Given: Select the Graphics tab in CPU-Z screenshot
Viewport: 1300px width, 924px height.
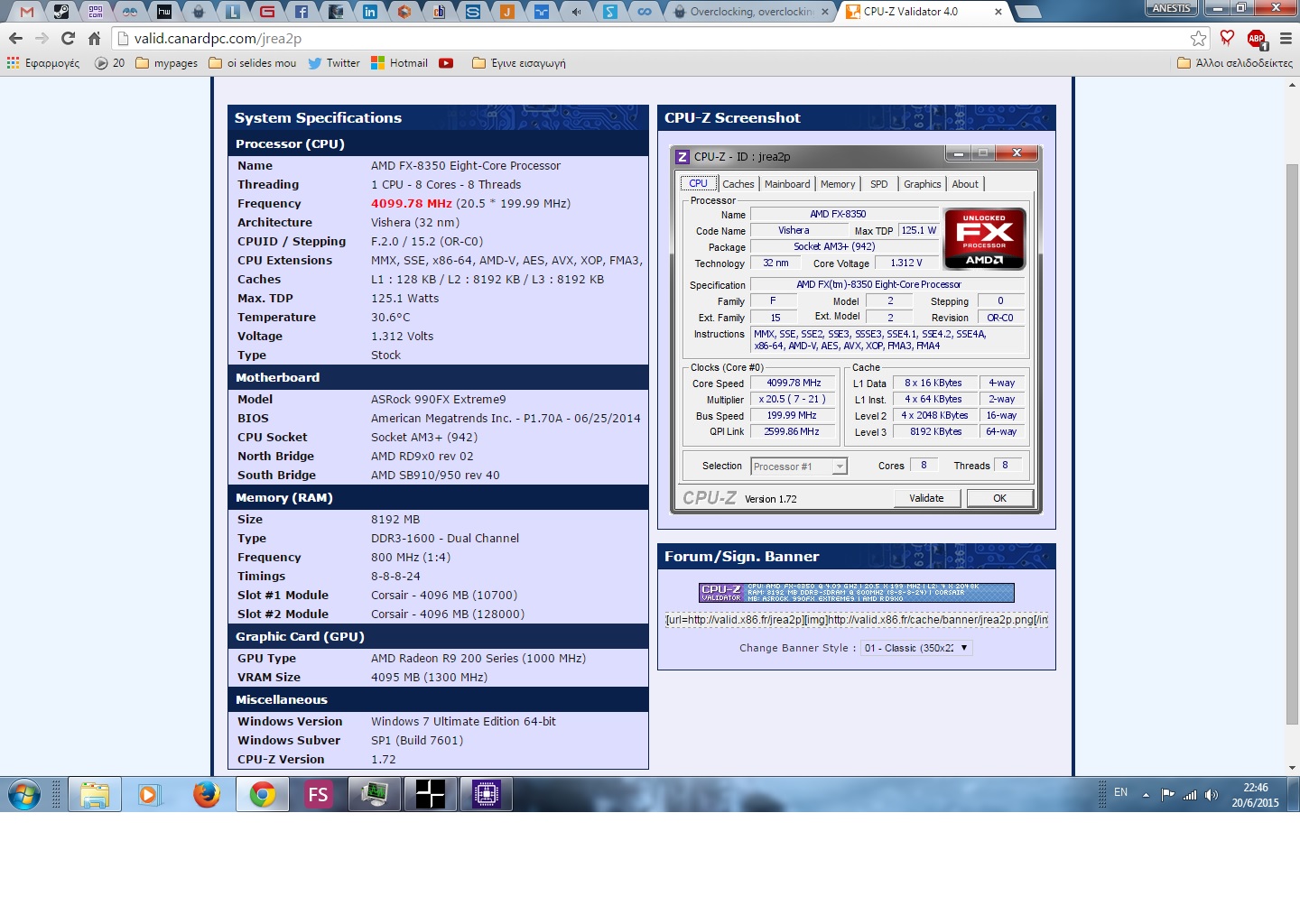Looking at the screenshot, I should pyautogui.click(x=923, y=184).
